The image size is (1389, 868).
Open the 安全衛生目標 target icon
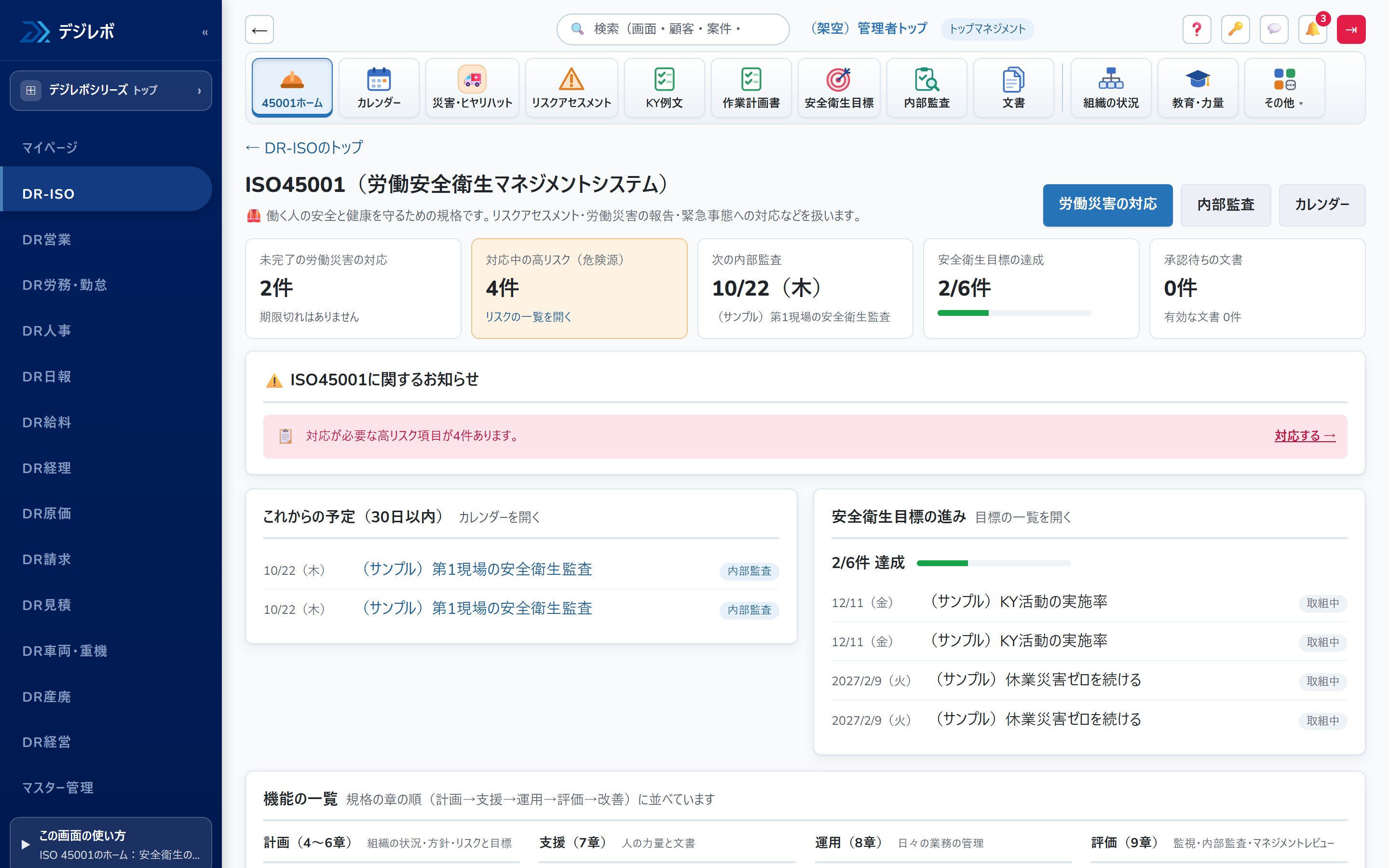click(839, 87)
